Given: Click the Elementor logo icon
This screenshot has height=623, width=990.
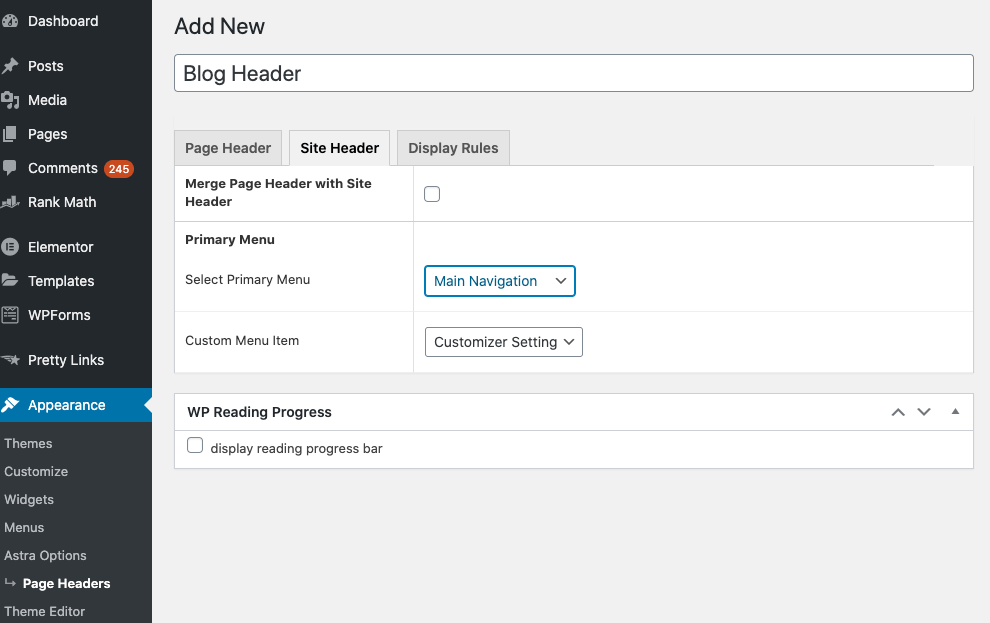Looking at the screenshot, I should pos(9,247).
